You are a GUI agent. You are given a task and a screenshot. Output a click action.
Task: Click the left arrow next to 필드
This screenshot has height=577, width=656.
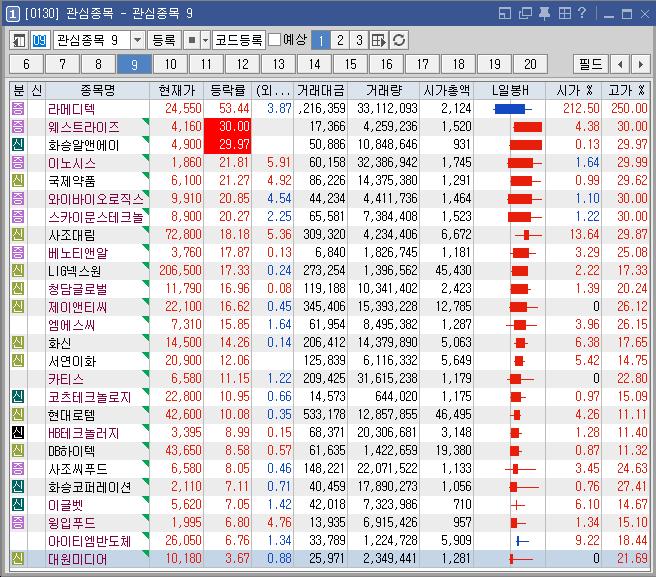[620, 64]
